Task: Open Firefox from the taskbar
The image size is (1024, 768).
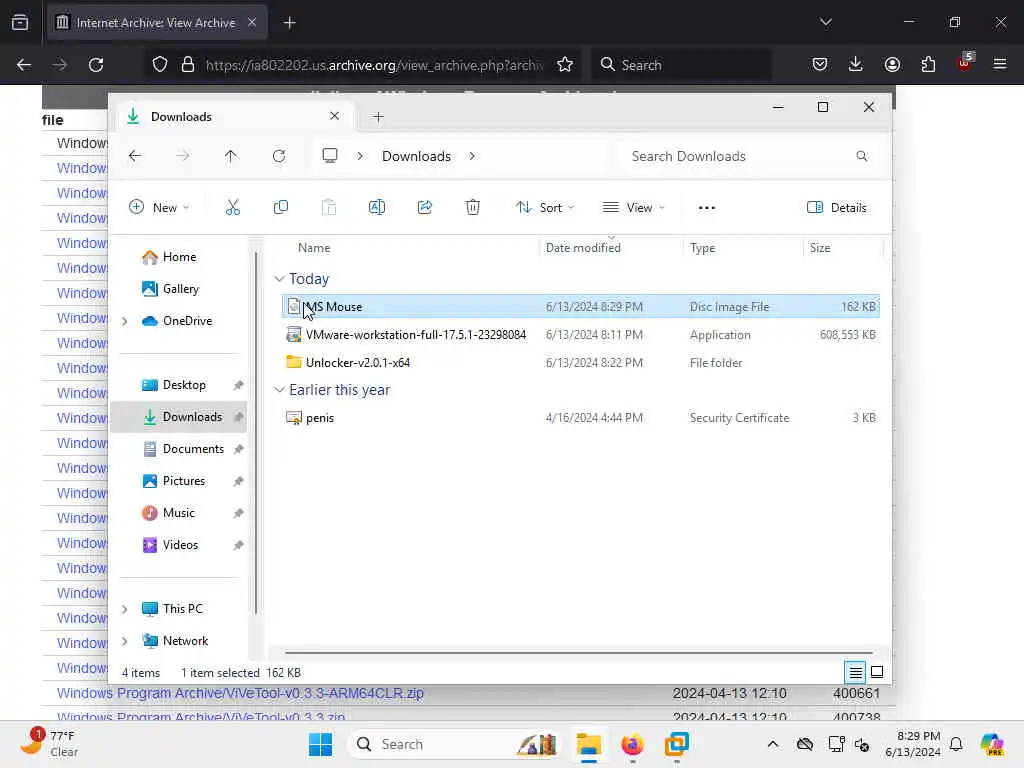Action: click(x=632, y=744)
